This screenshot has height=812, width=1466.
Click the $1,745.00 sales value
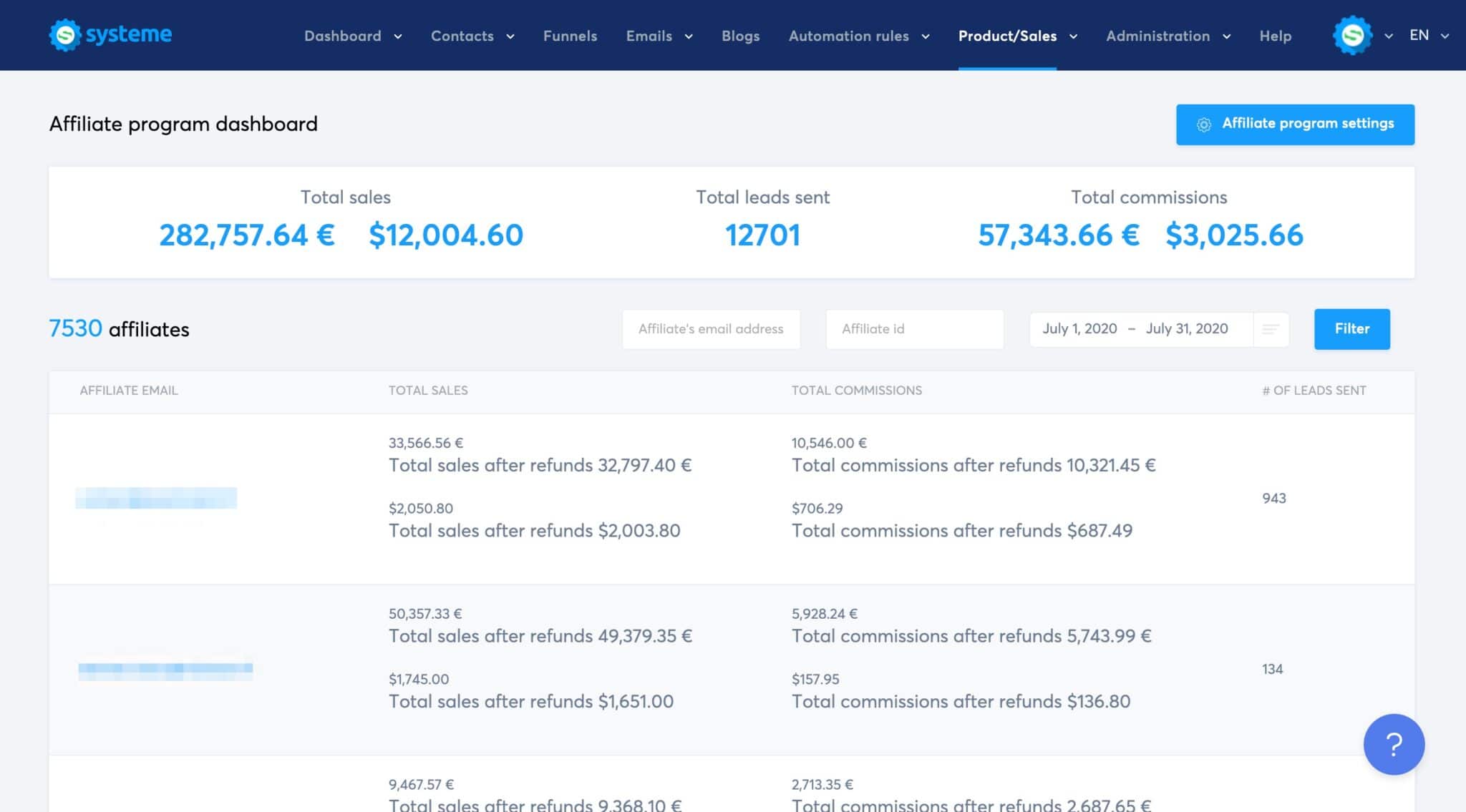point(419,680)
